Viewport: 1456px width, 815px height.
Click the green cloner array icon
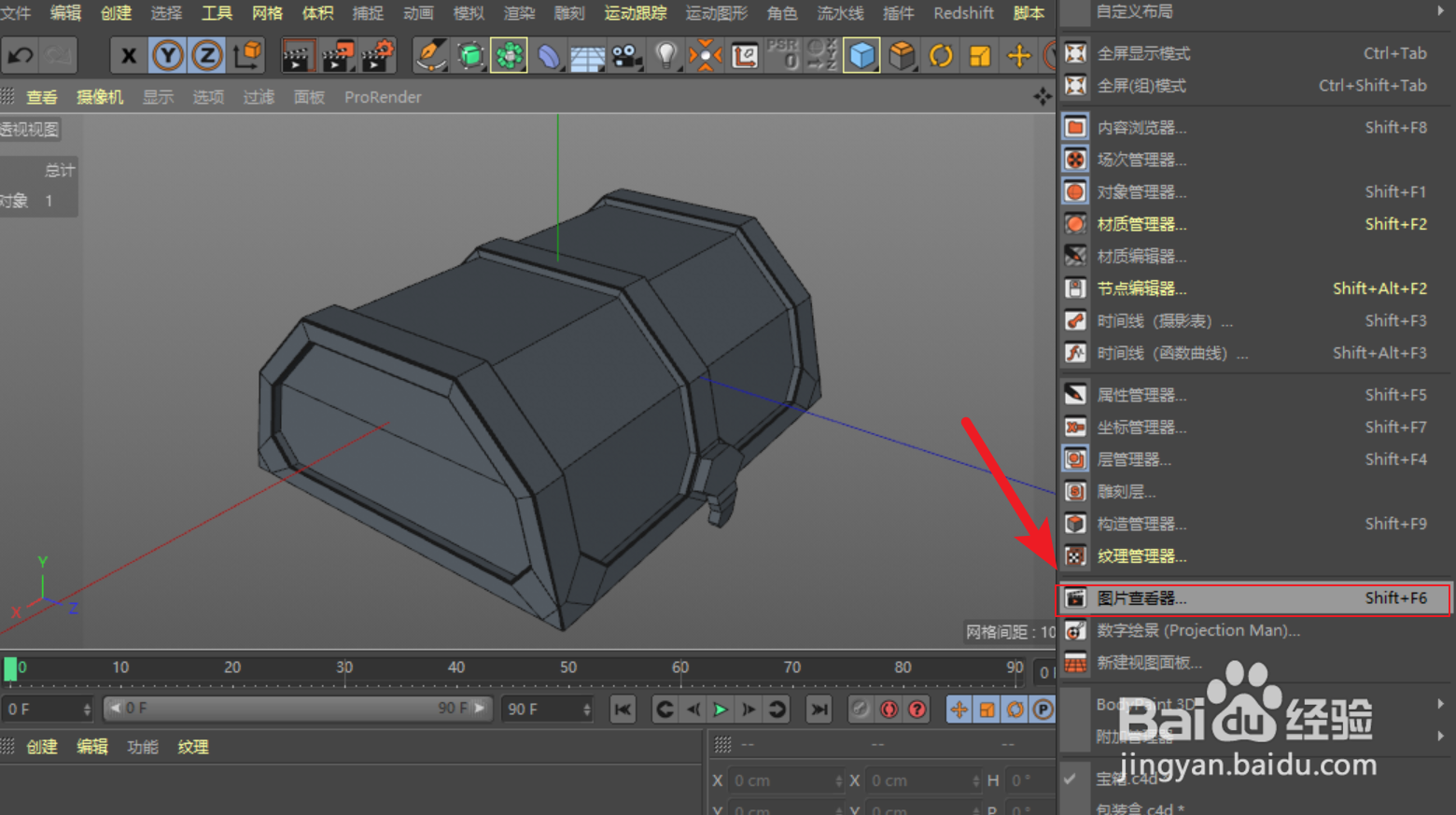point(510,56)
